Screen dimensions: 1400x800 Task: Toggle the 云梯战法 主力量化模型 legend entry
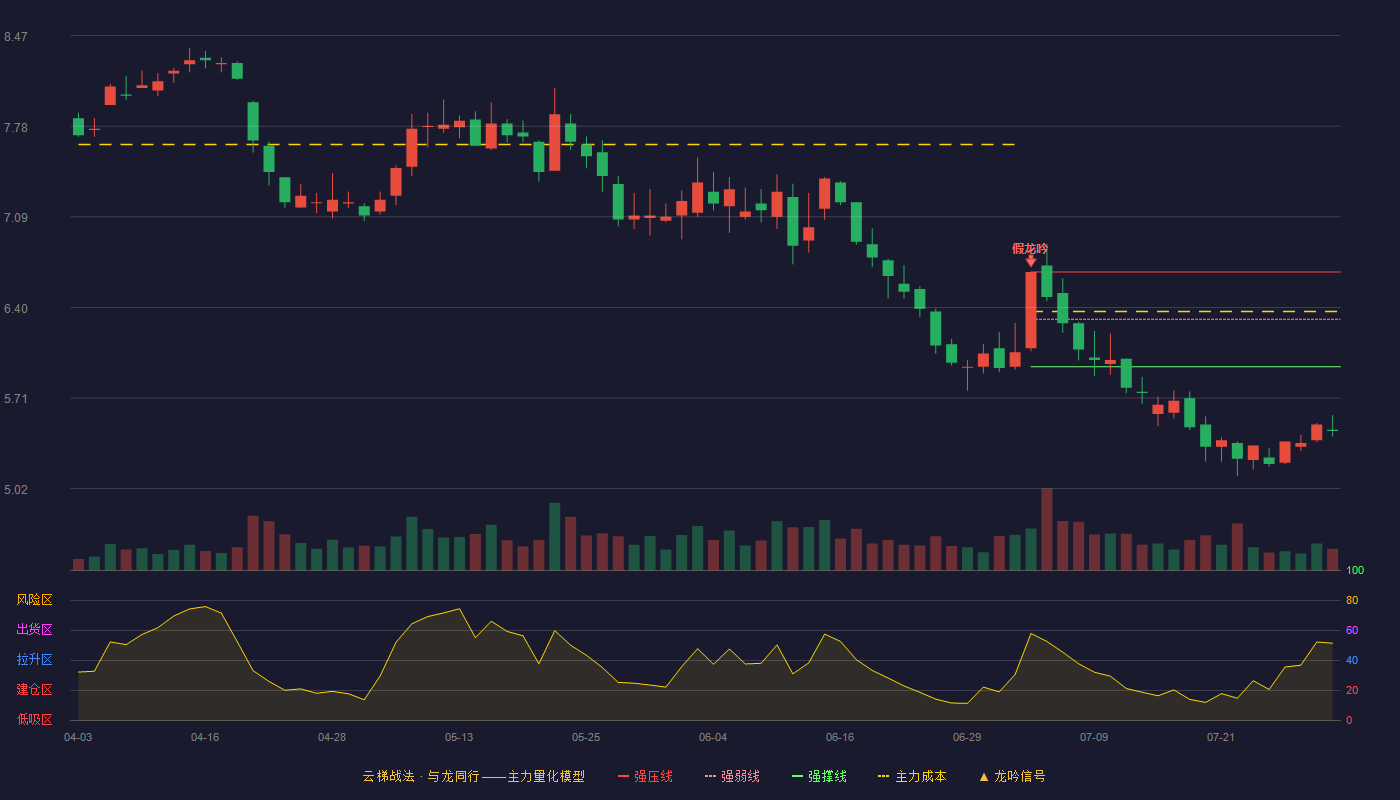pos(474,776)
